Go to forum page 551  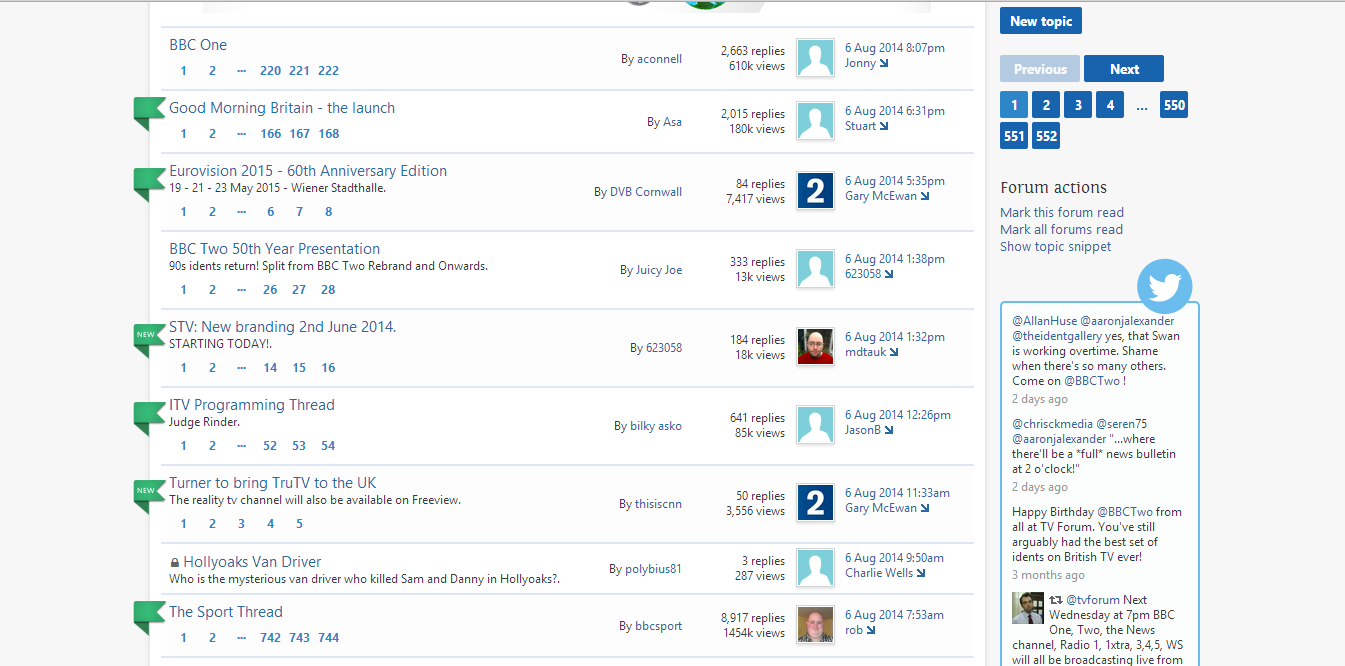click(x=1014, y=136)
